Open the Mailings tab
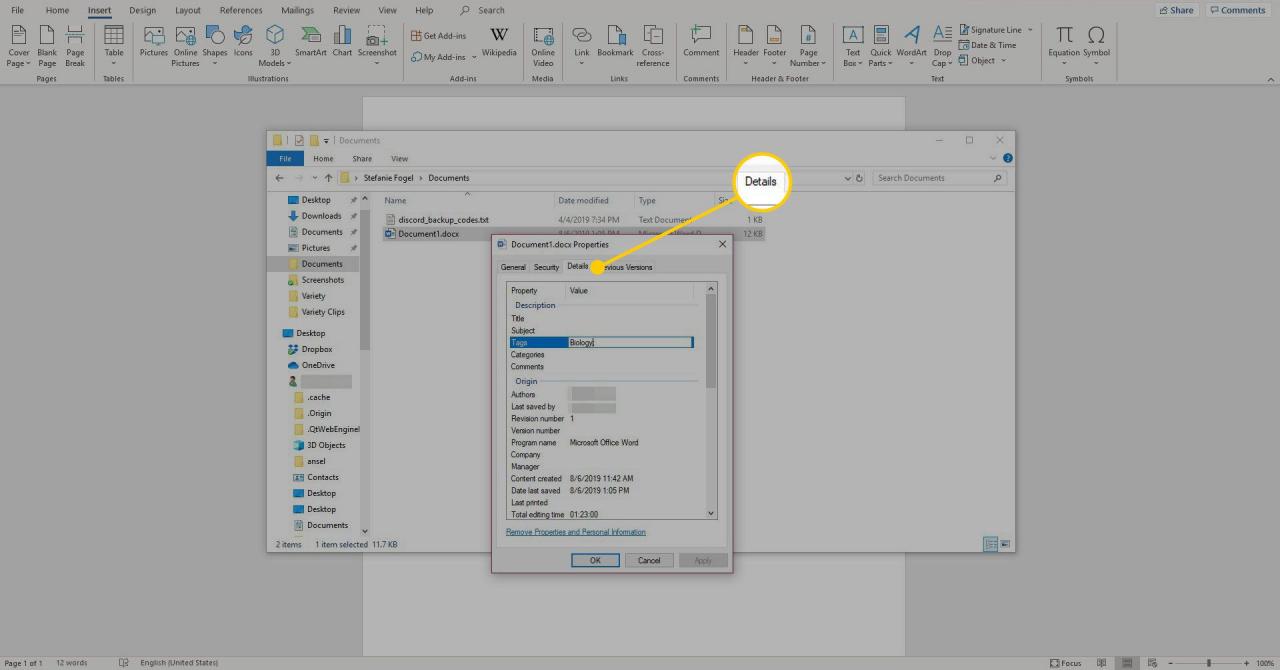This screenshot has width=1280, height=670. (297, 10)
